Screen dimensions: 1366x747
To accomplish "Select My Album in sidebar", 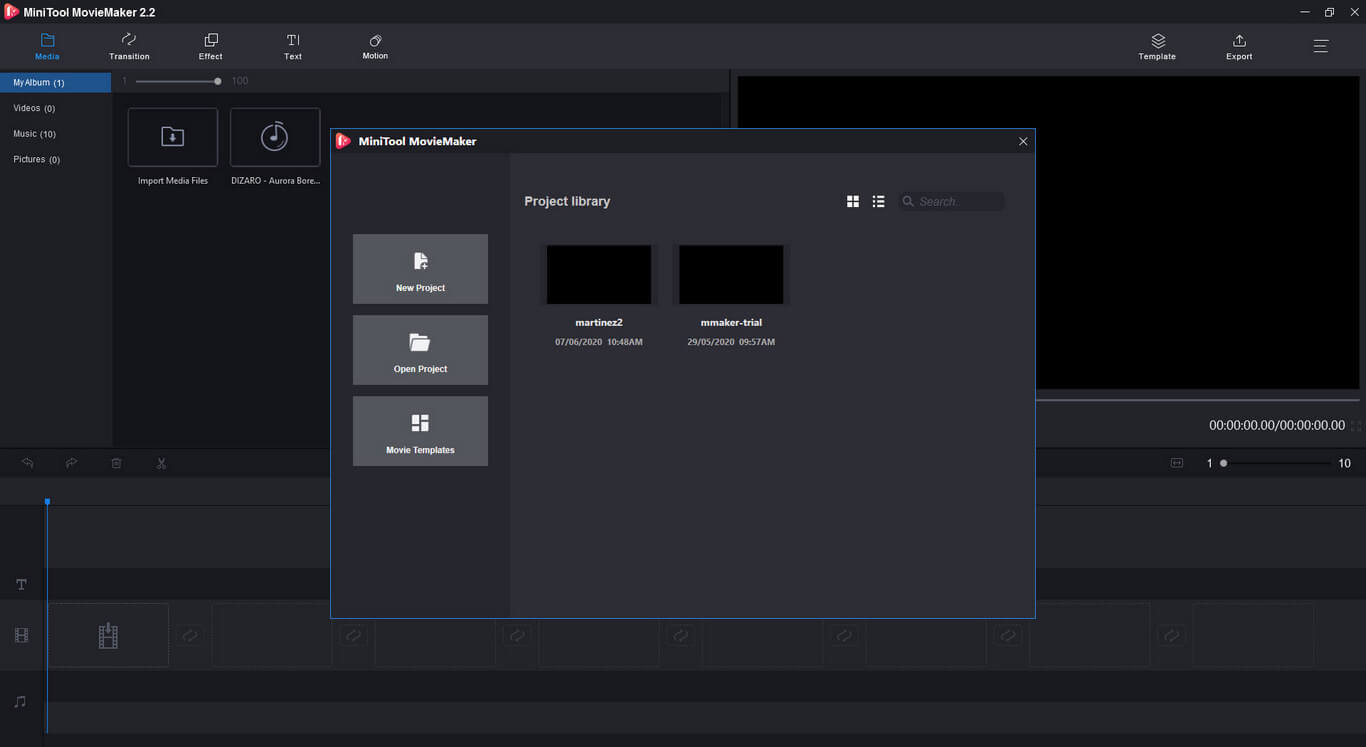I will point(55,83).
